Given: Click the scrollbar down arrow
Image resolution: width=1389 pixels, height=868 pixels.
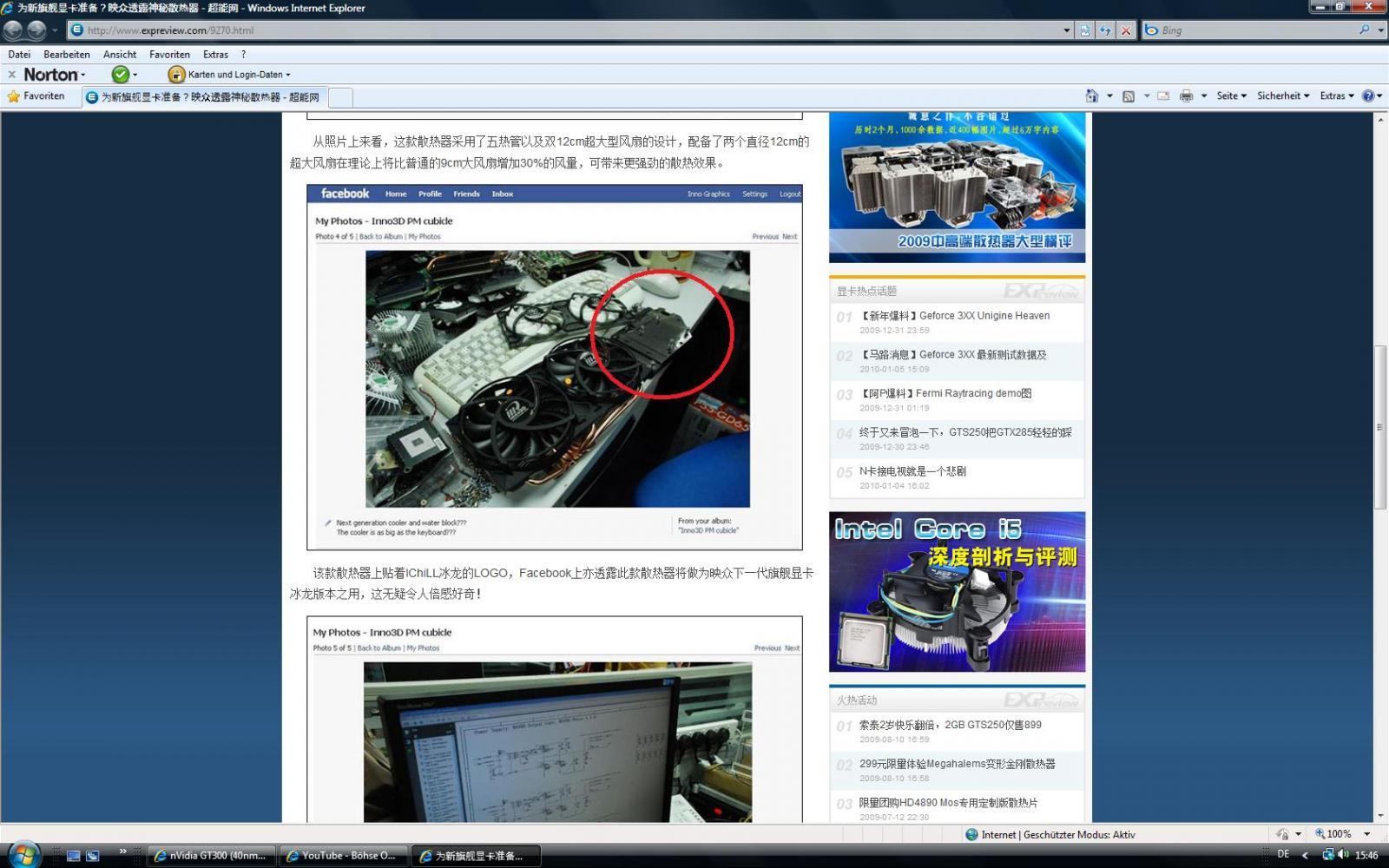Looking at the screenshot, I should tap(1380, 816).
